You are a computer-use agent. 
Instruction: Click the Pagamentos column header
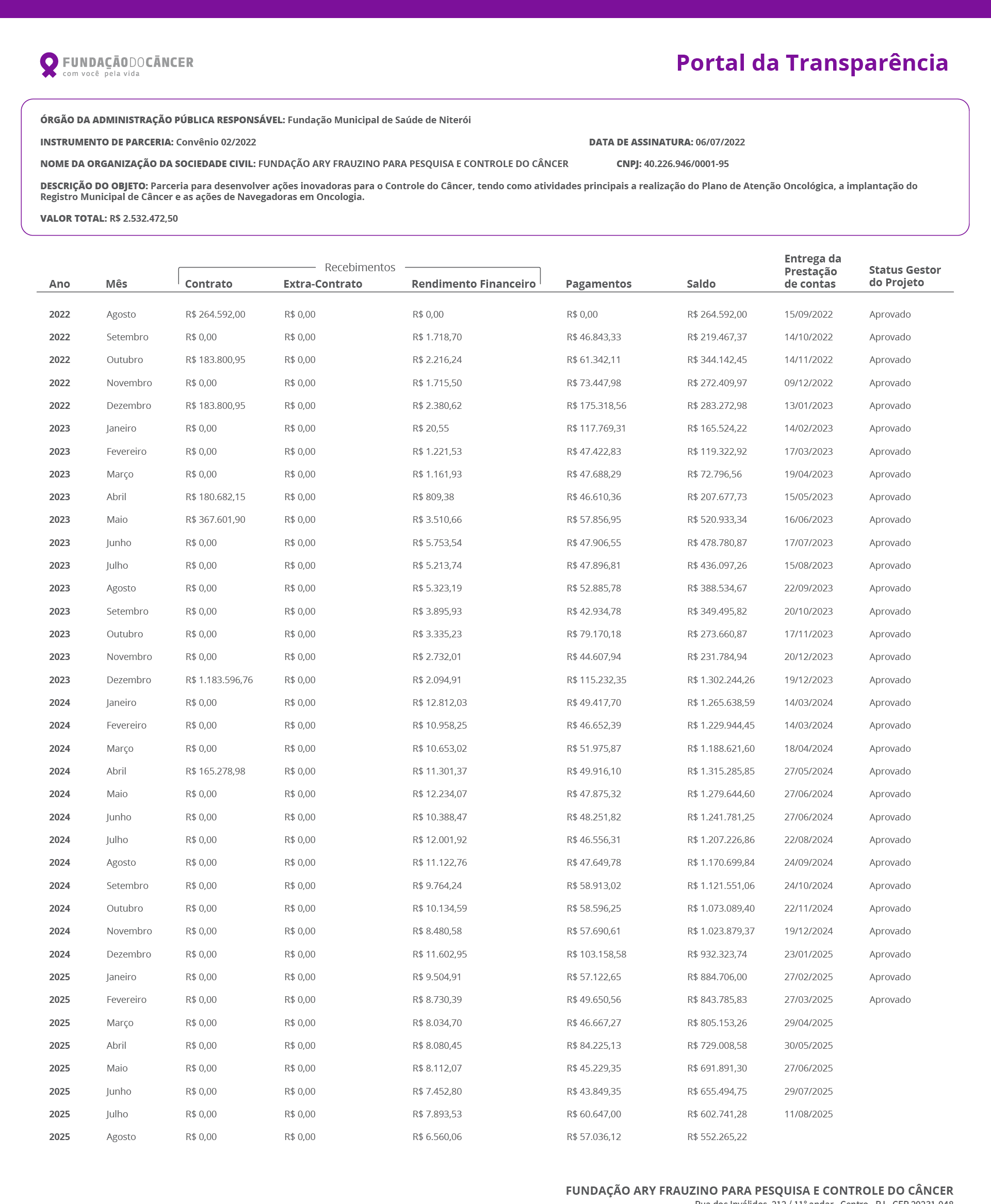598,284
